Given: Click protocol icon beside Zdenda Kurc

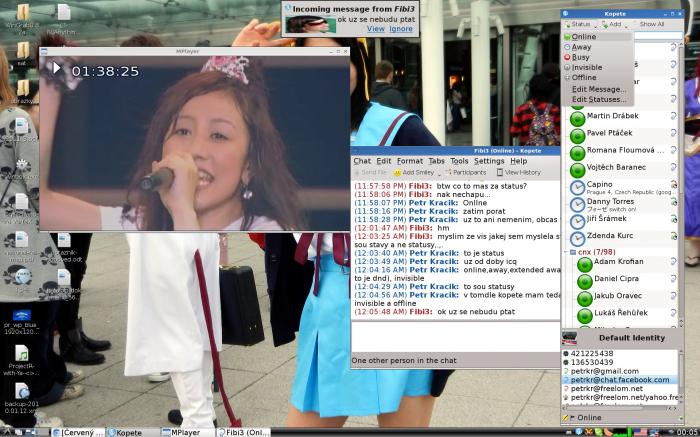Looking at the screenshot, I should [x=674, y=236].
